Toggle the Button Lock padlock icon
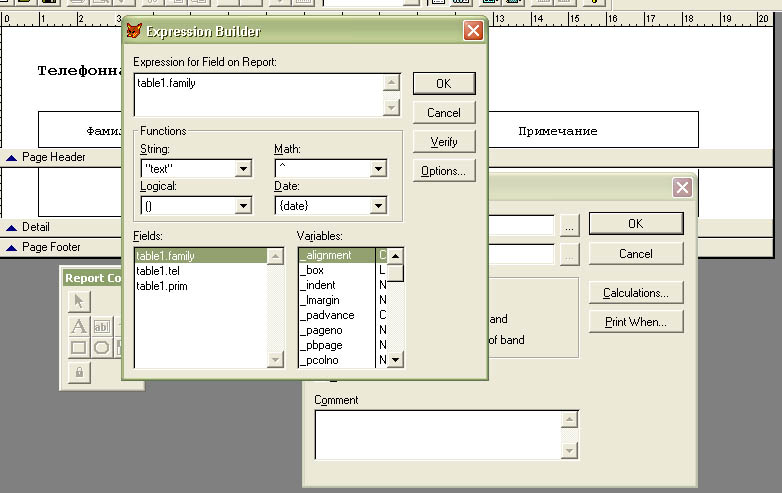This screenshot has width=782, height=493. tap(79, 372)
